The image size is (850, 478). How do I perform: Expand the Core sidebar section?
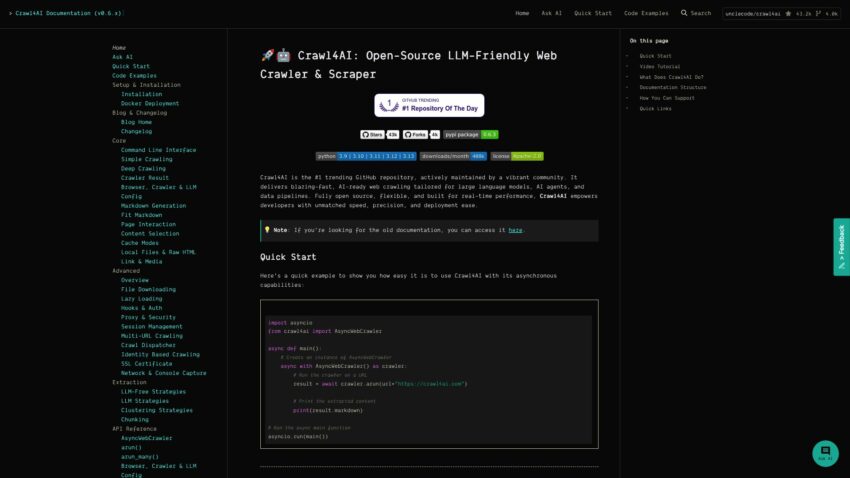pyautogui.click(x=119, y=140)
